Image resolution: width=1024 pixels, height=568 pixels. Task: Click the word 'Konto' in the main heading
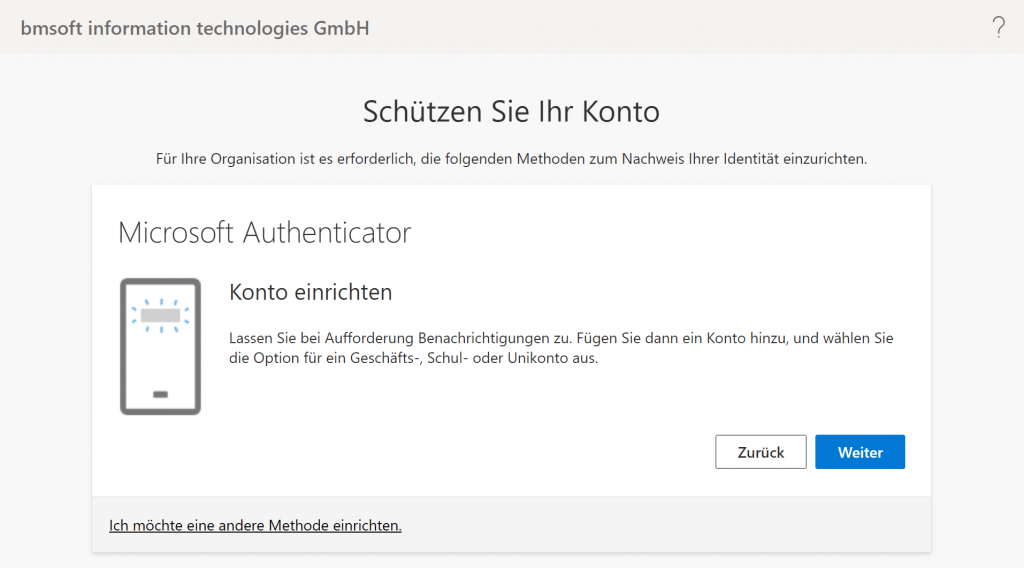pos(620,111)
